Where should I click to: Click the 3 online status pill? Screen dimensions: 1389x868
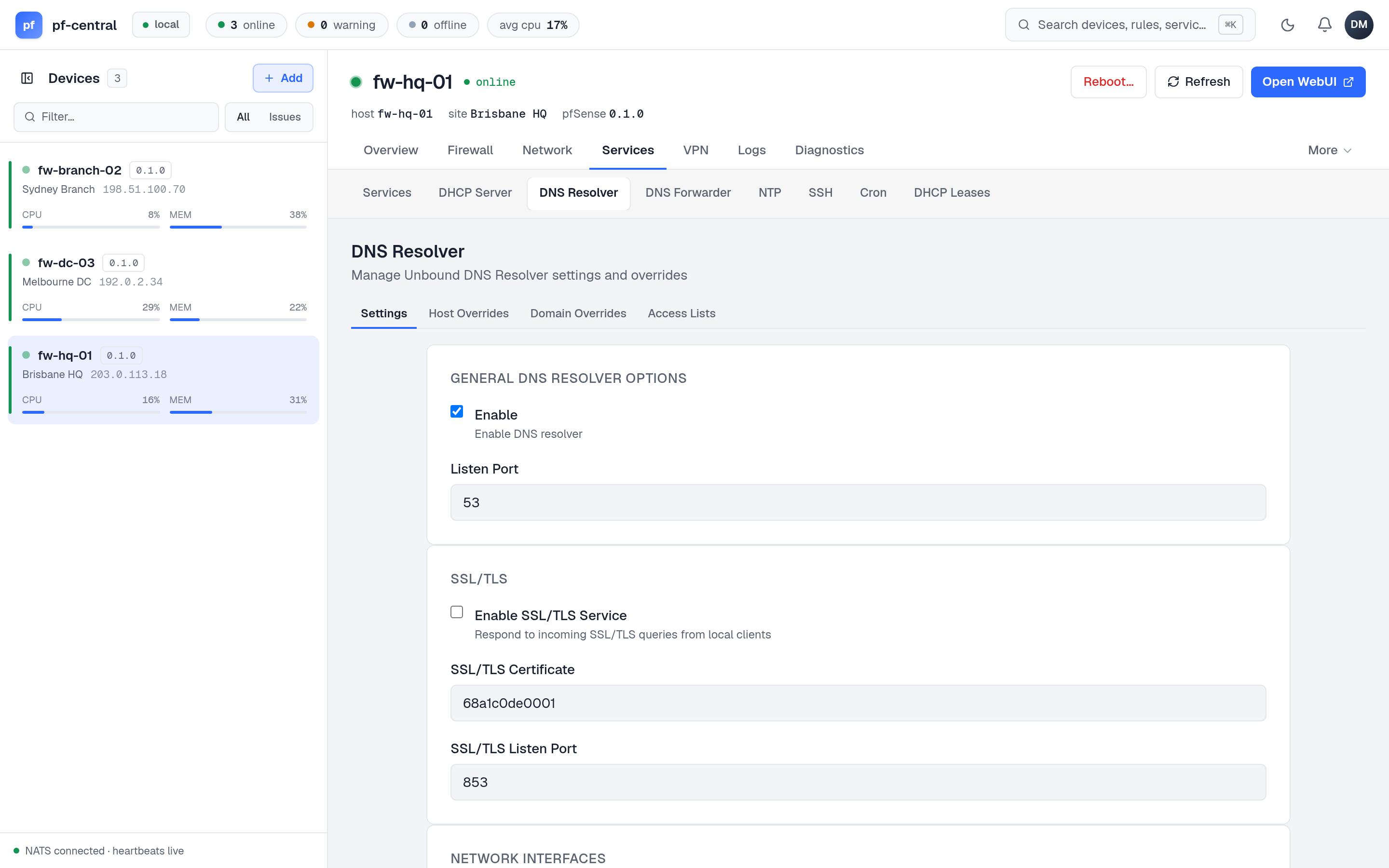[246, 25]
